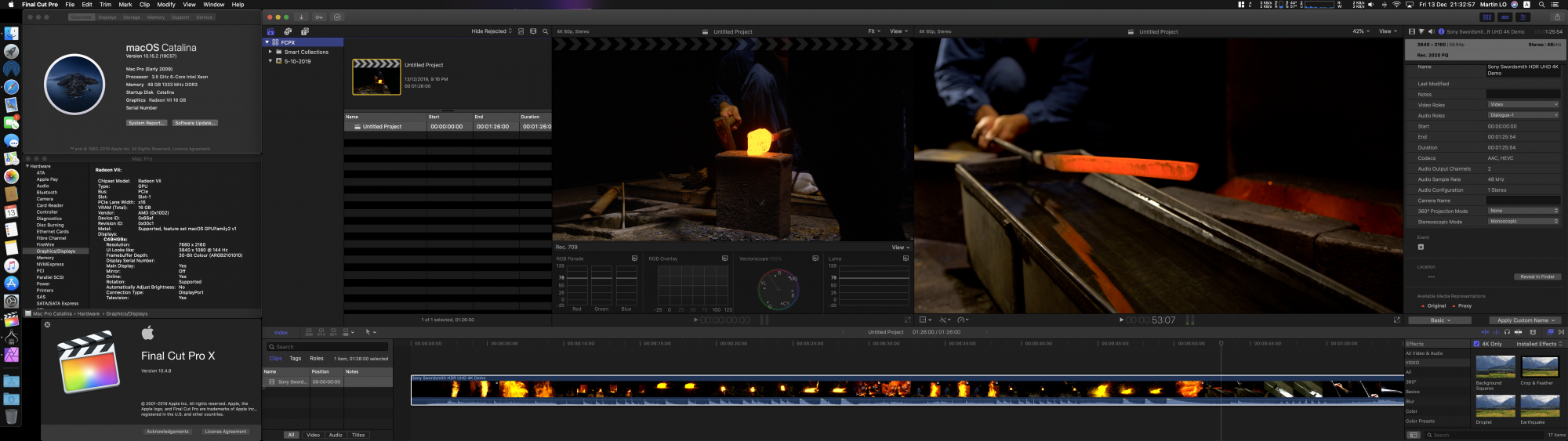Screen dimensions: 1568x441
Task: Open the Keyword Editor key icon
Action: point(319,17)
